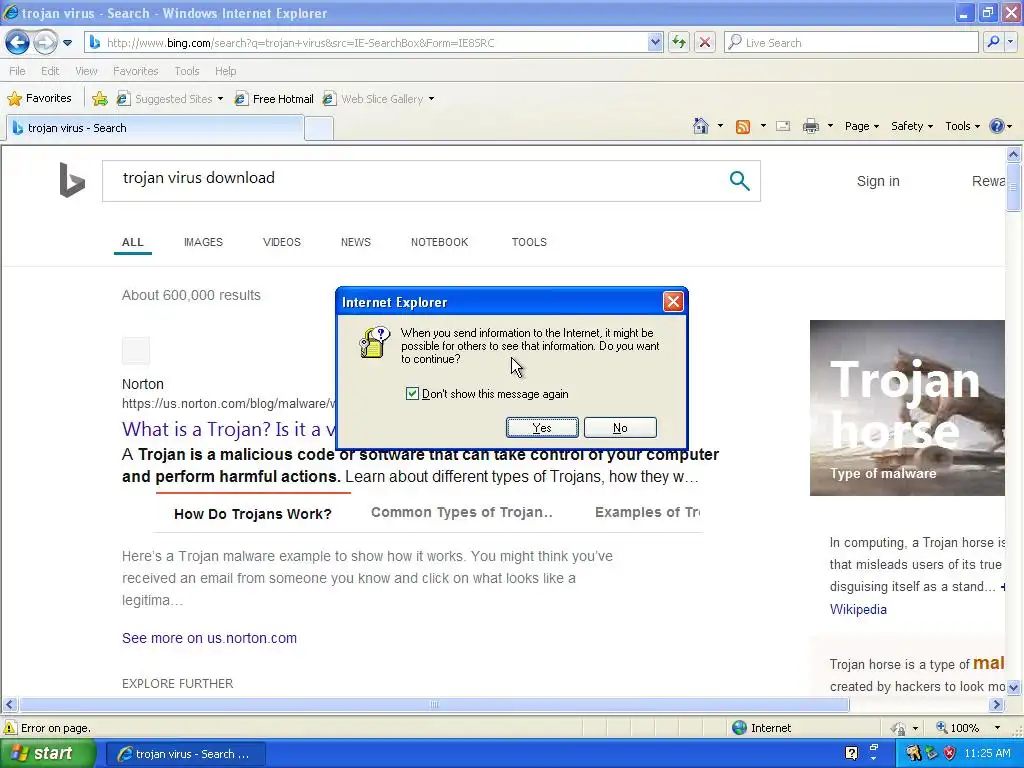Image resolution: width=1024 pixels, height=768 pixels.
Task: Click the Help question mark icon
Action: point(997,126)
